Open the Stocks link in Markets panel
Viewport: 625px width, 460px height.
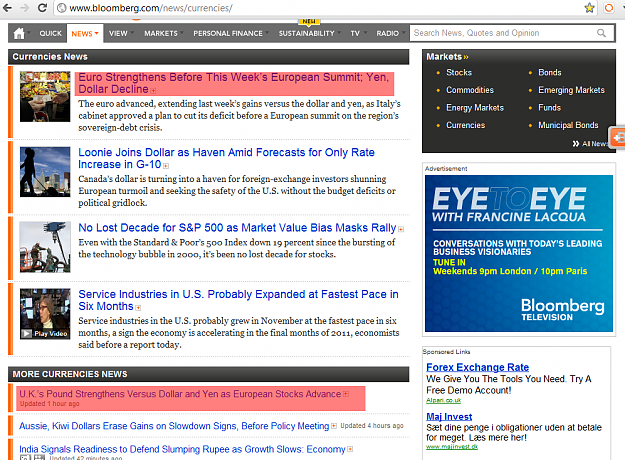(x=459, y=73)
